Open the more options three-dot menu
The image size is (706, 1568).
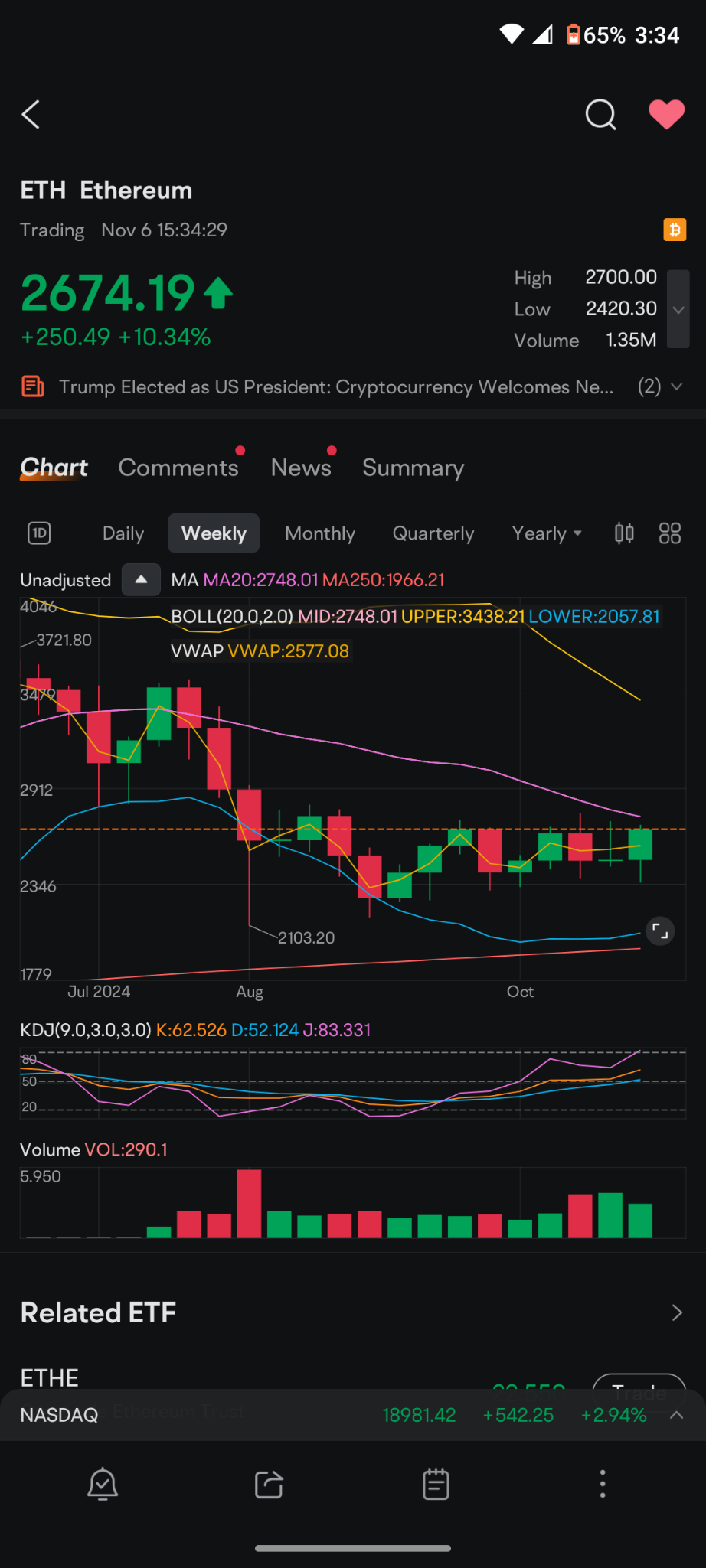click(x=603, y=1484)
